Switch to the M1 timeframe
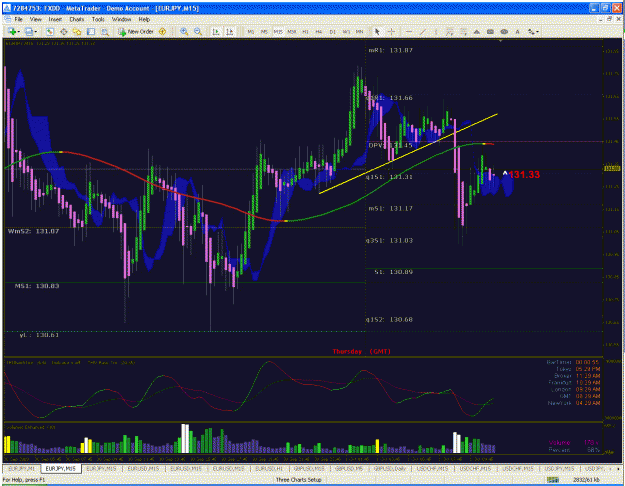The height and width of the screenshot is (486, 625). 251,31
